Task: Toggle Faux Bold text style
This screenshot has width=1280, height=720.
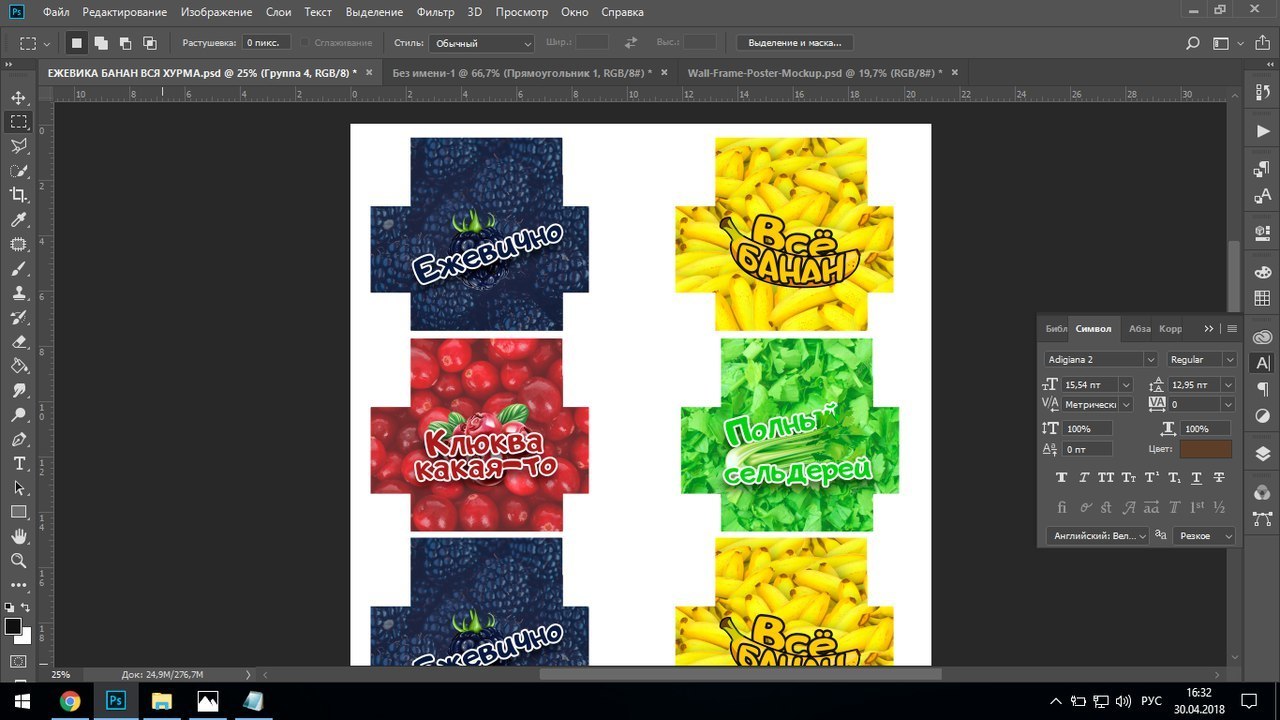Action: click(x=1061, y=478)
